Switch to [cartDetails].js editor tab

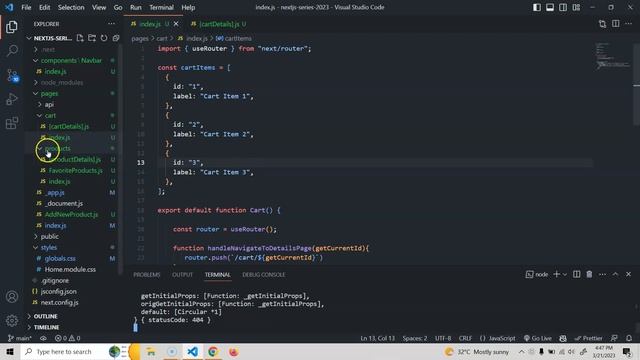pos(219,24)
